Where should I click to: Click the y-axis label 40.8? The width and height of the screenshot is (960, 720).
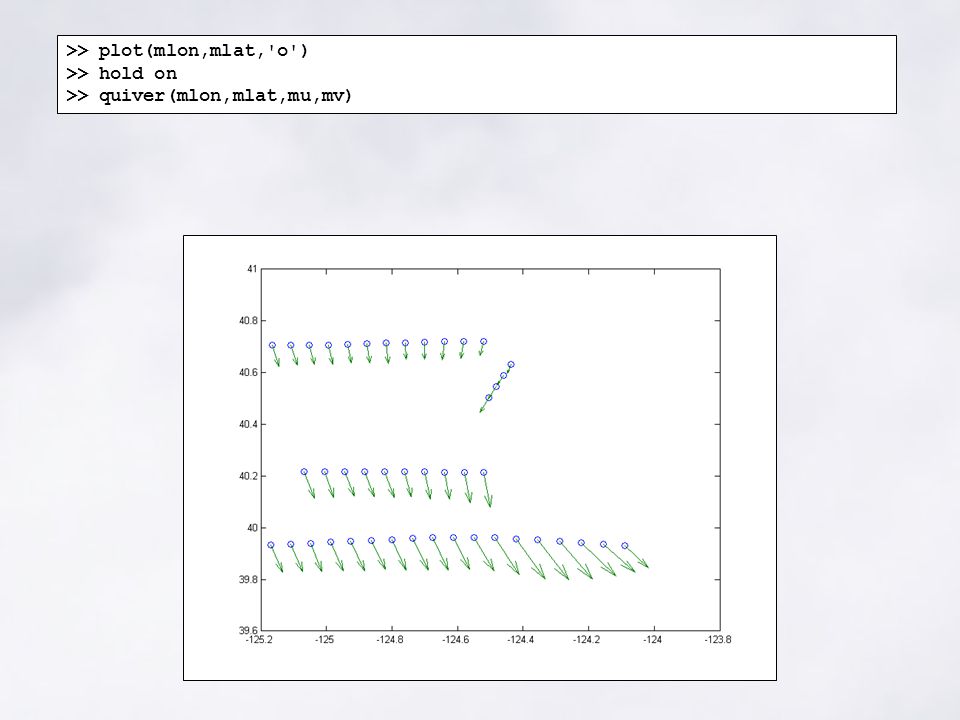click(x=249, y=321)
